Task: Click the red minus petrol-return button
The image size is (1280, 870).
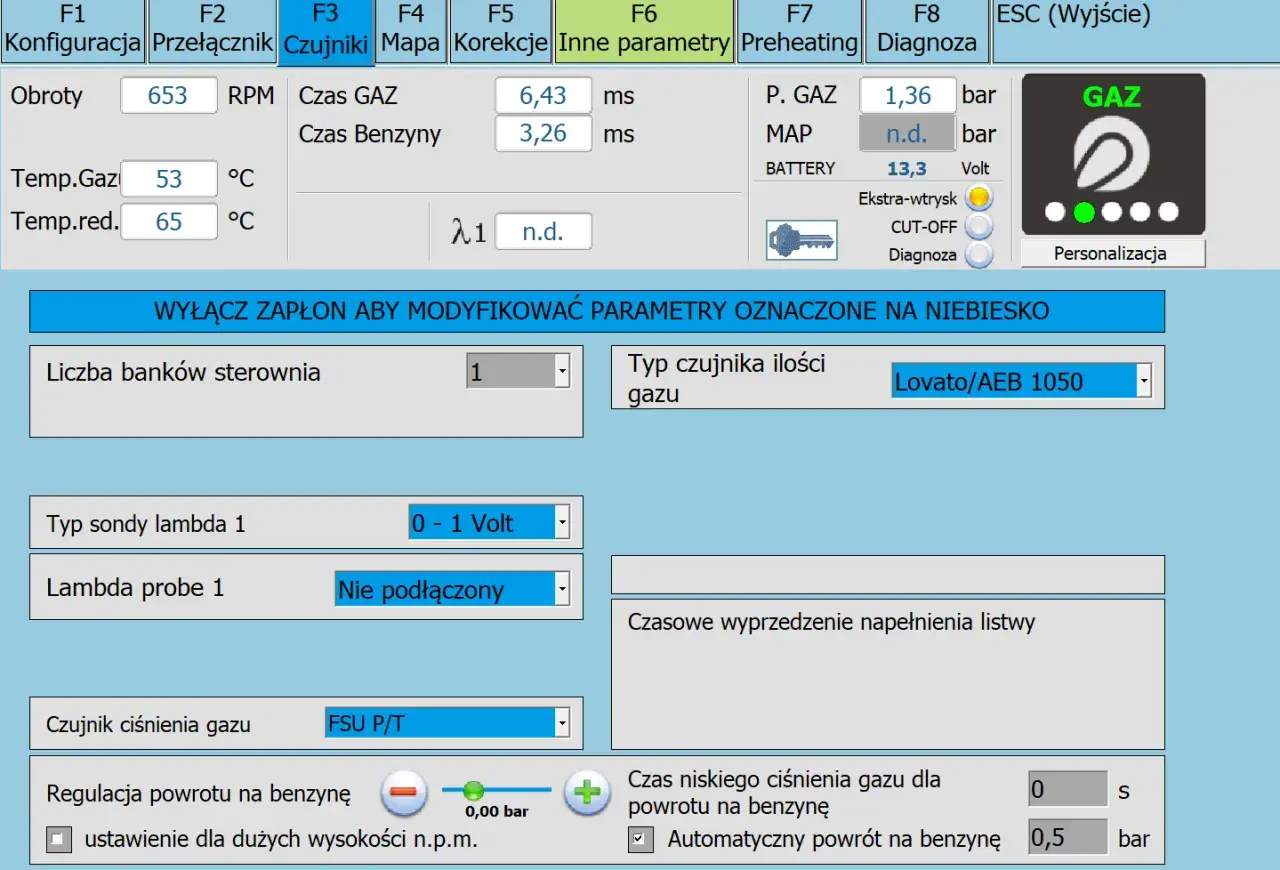Action: coord(404,794)
